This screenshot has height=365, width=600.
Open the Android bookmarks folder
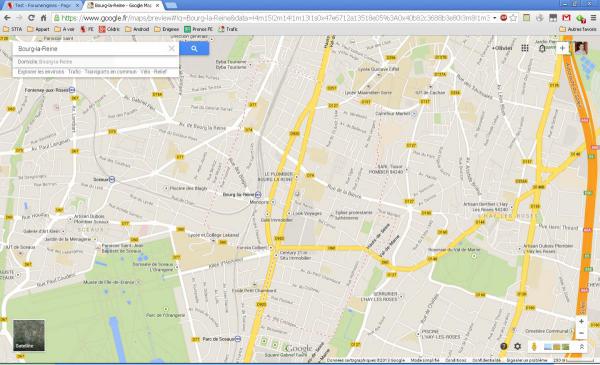click(137, 29)
